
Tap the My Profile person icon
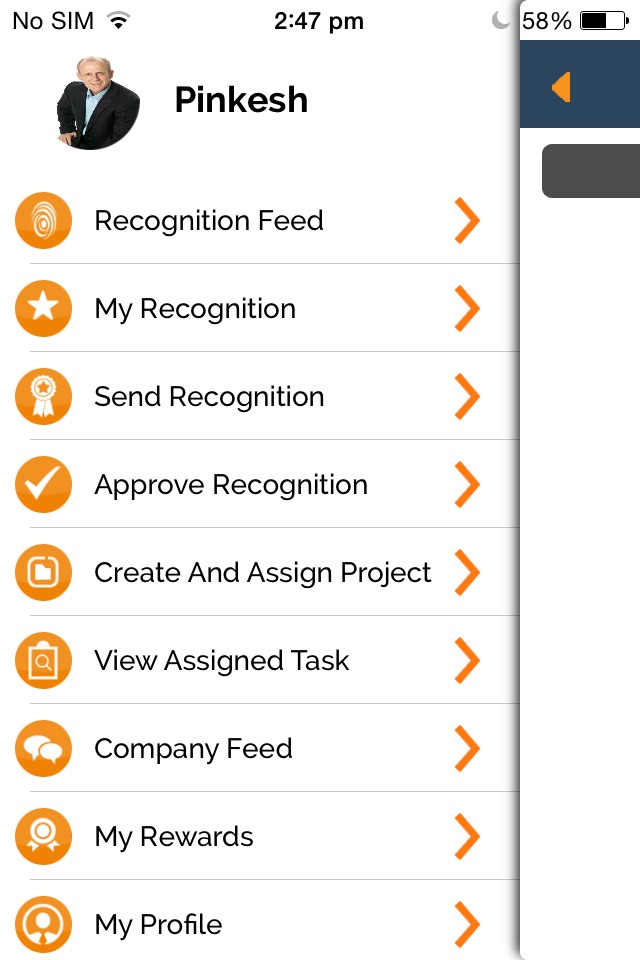tap(43, 924)
